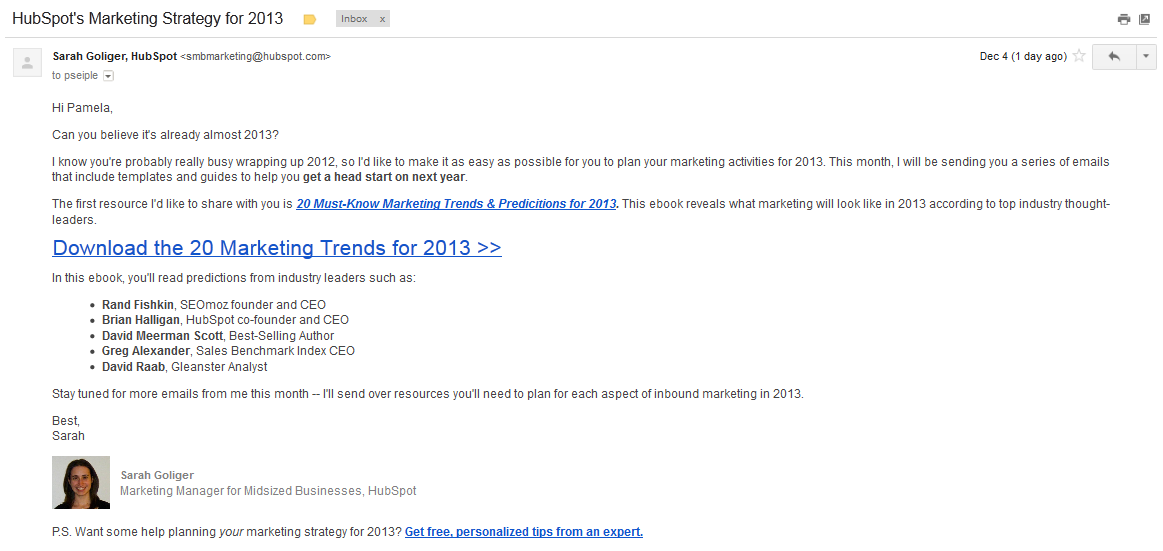Click the "Hi Pamela," greeting
Screen dimensions: 1163x551
click(x=82, y=108)
